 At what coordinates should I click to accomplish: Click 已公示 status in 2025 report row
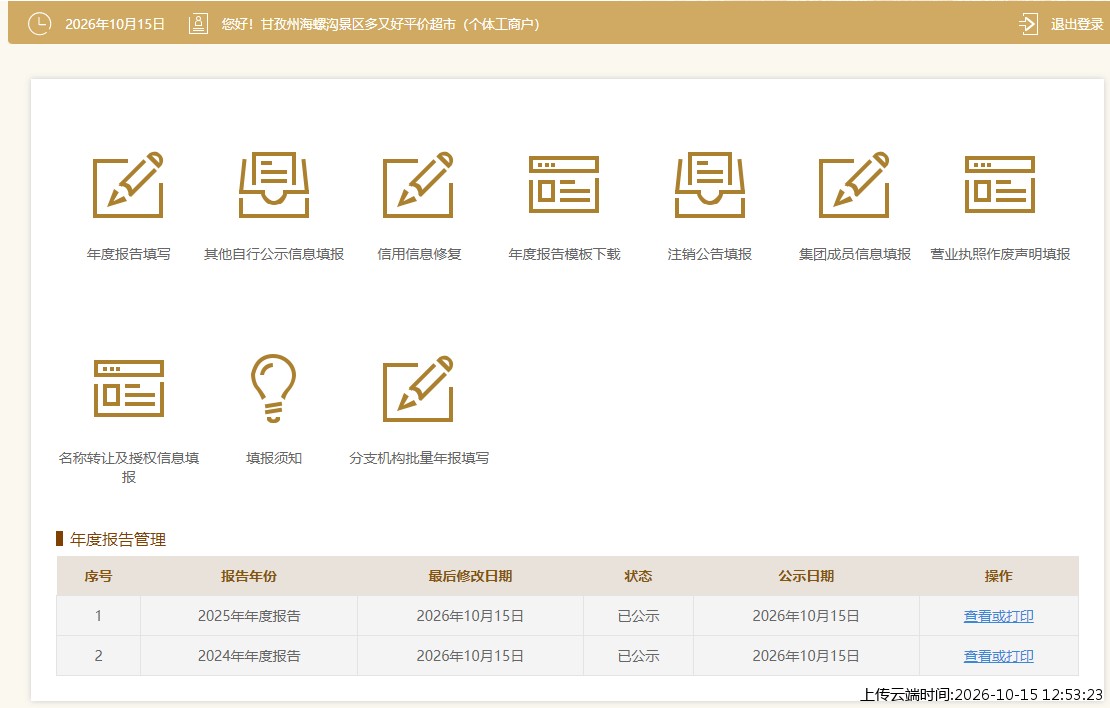639,616
